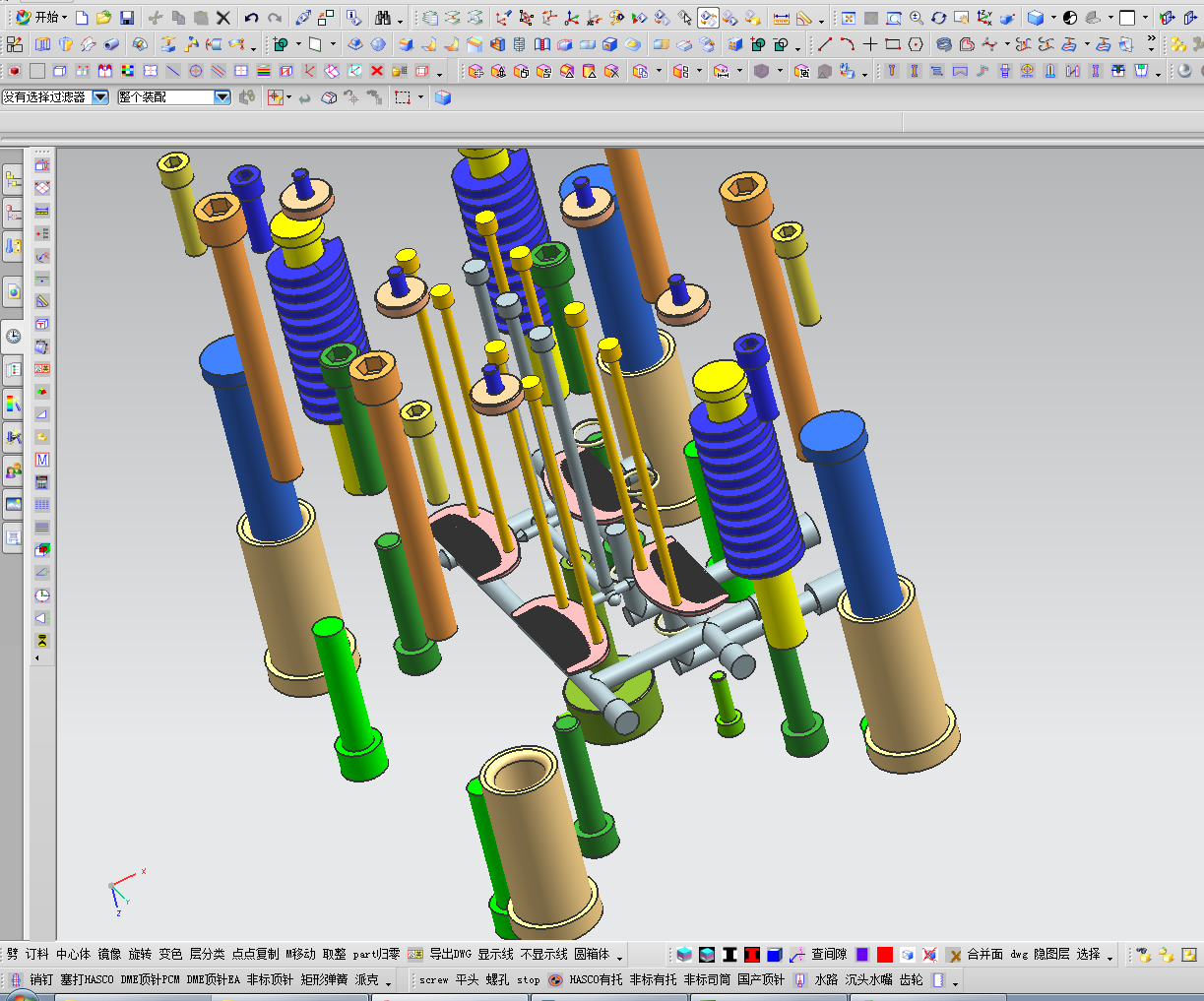
Task: Click the small clock icon in left vertical toolbar
Action: coord(42,595)
